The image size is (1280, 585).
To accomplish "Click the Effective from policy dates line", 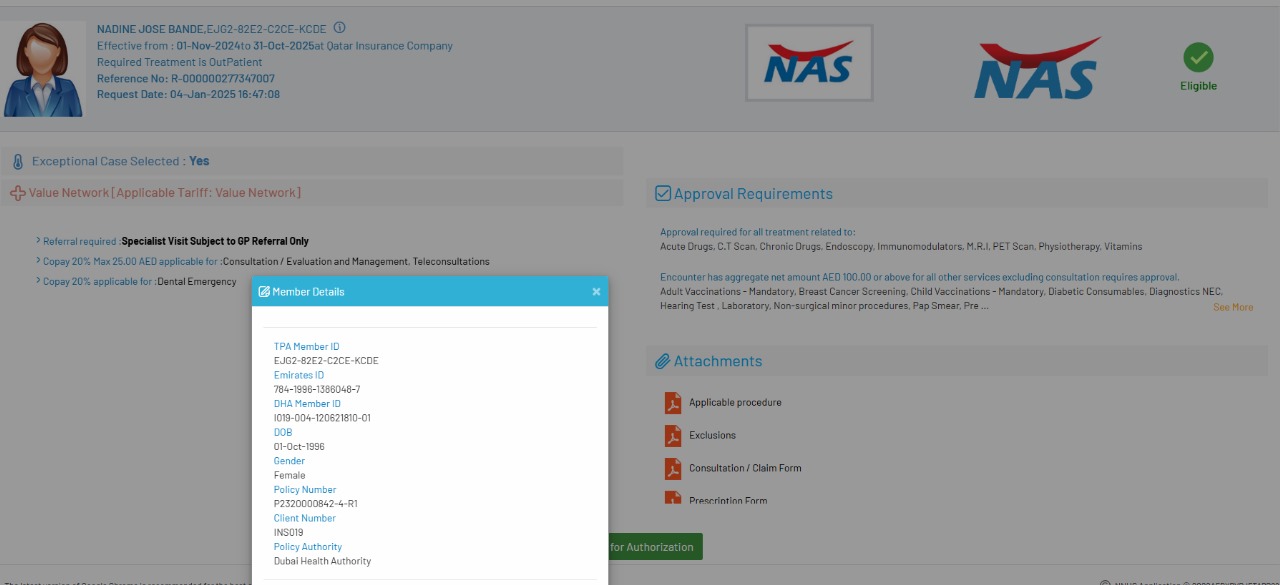I will (275, 46).
